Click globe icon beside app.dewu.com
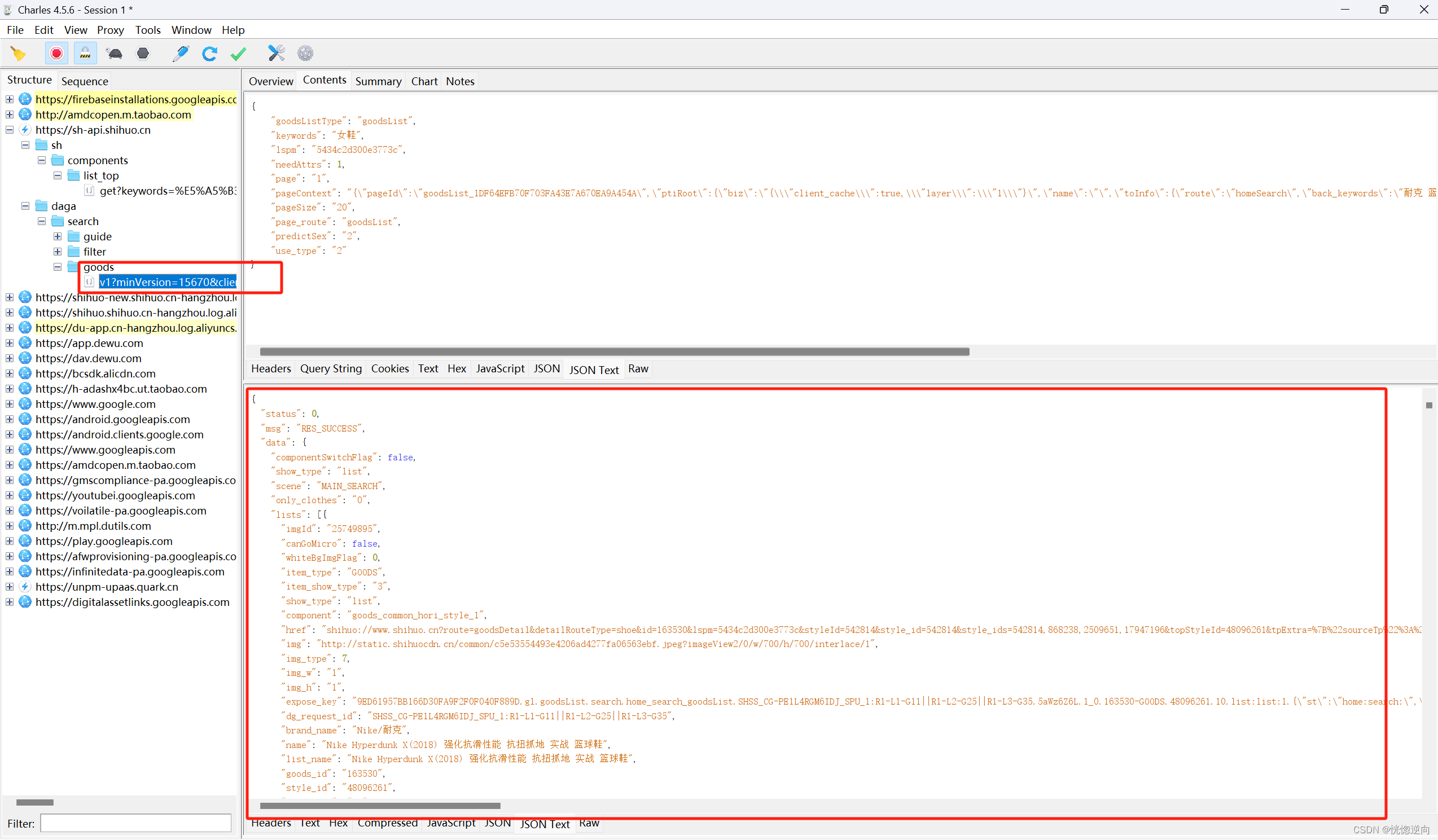Image resolution: width=1438 pixels, height=840 pixels. coord(25,344)
